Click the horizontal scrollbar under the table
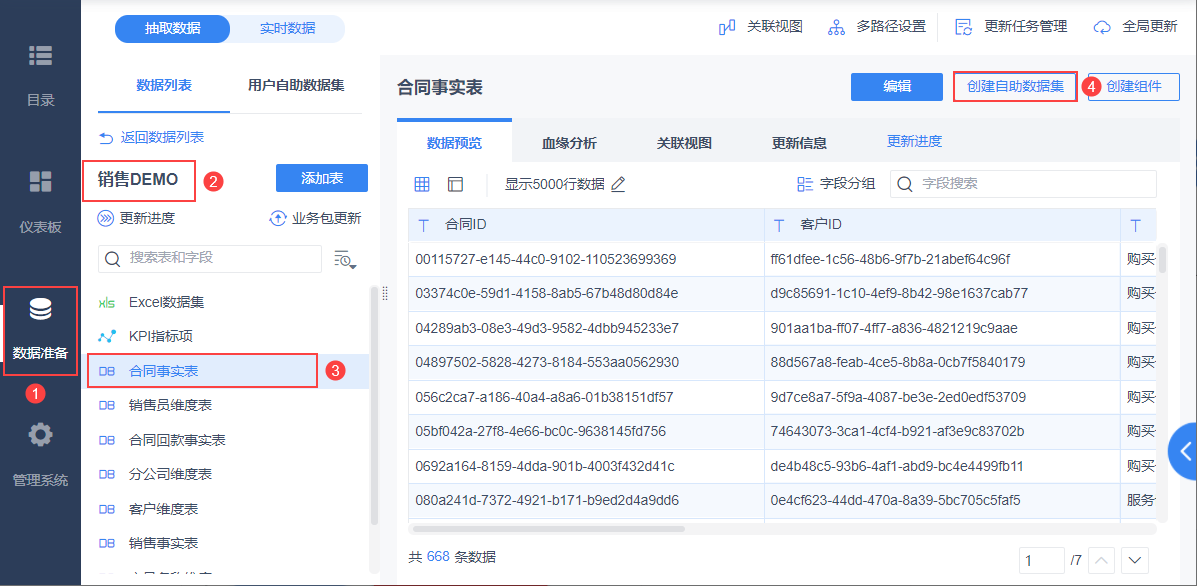This screenshot has width=1197, height=586. tap(547, 528)
